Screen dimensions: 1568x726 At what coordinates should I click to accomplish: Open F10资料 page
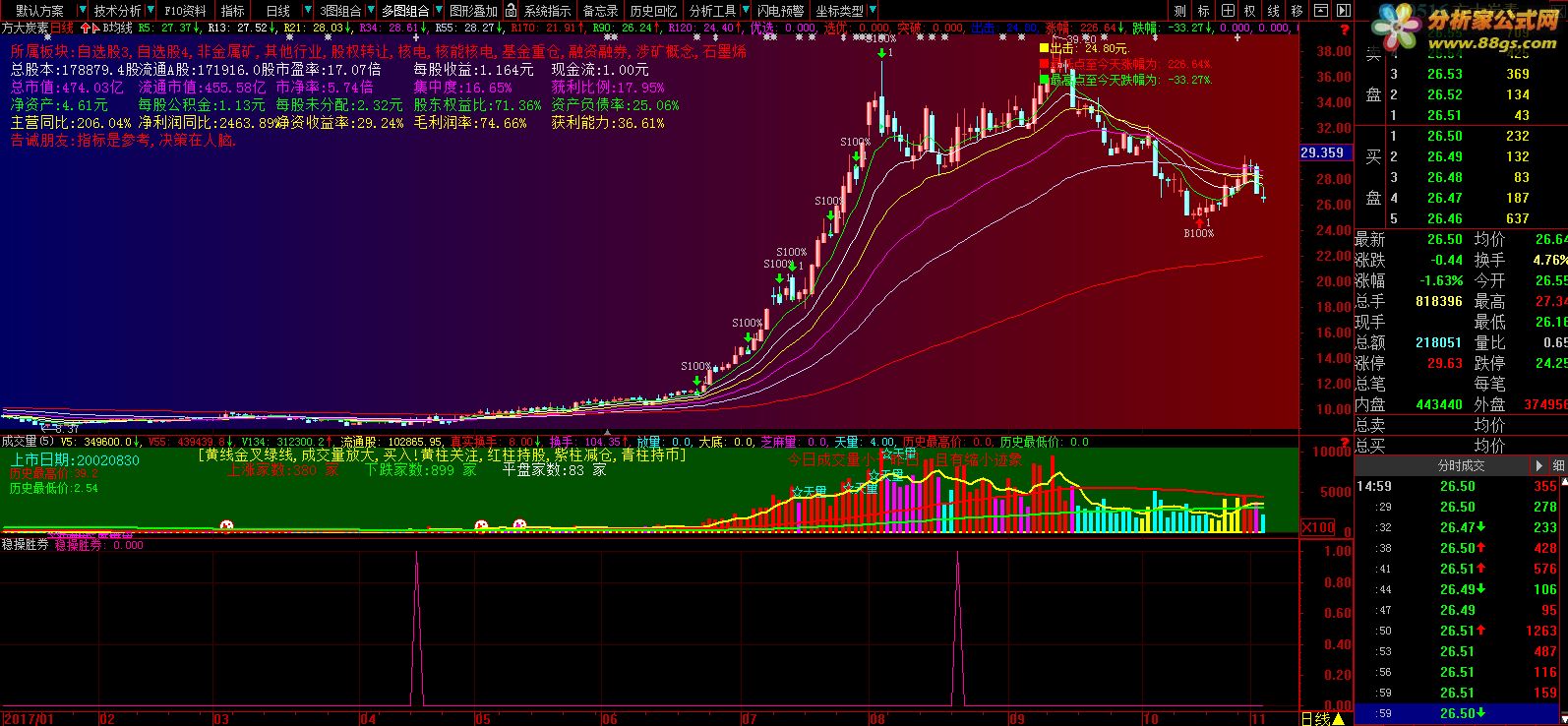[x=185, y=11]
